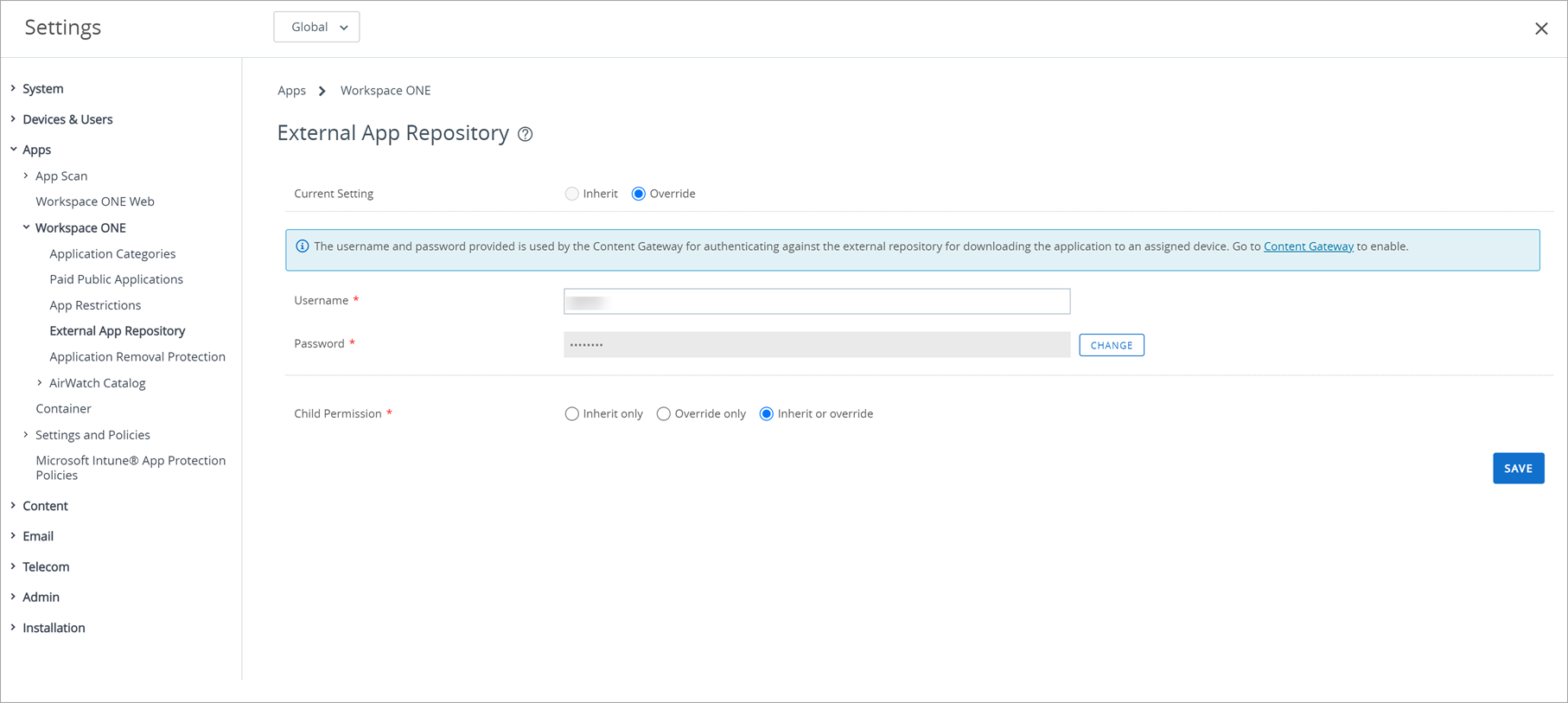Choose Inherit or override child permission
The width and height of the screenshot is (1568, 703).
pyautogui.click(x=767, y=414)
